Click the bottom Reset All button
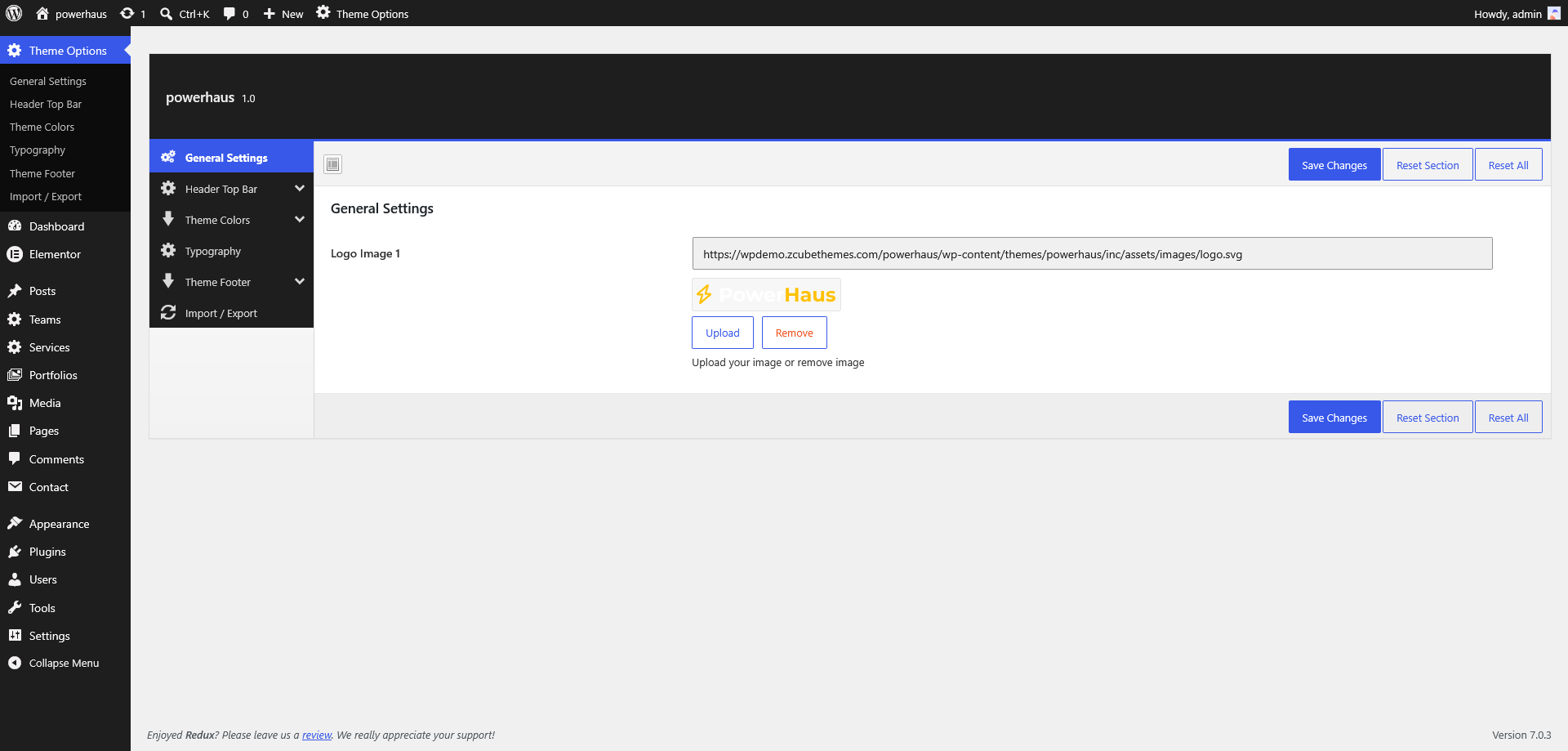 coord(1508,417)
